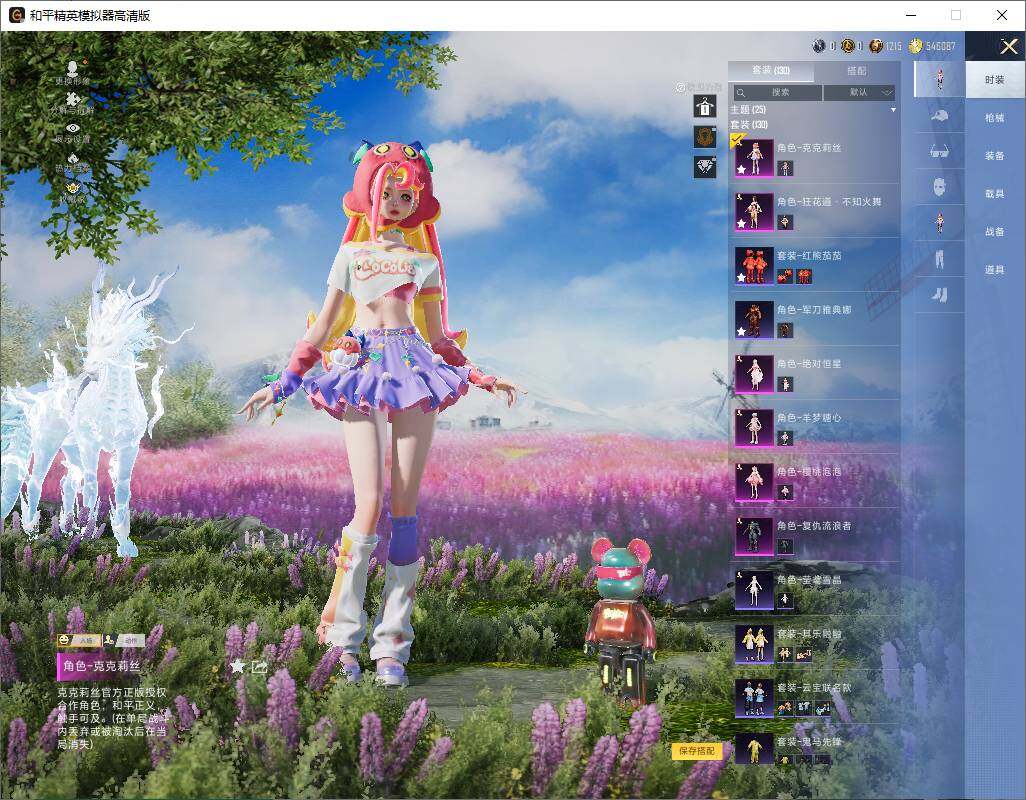This screenshot has width=1026, height=800.
Task: Click the smiley-face button beside the 动作 action button
Action: pyautogui.click(x=79, y=640)
